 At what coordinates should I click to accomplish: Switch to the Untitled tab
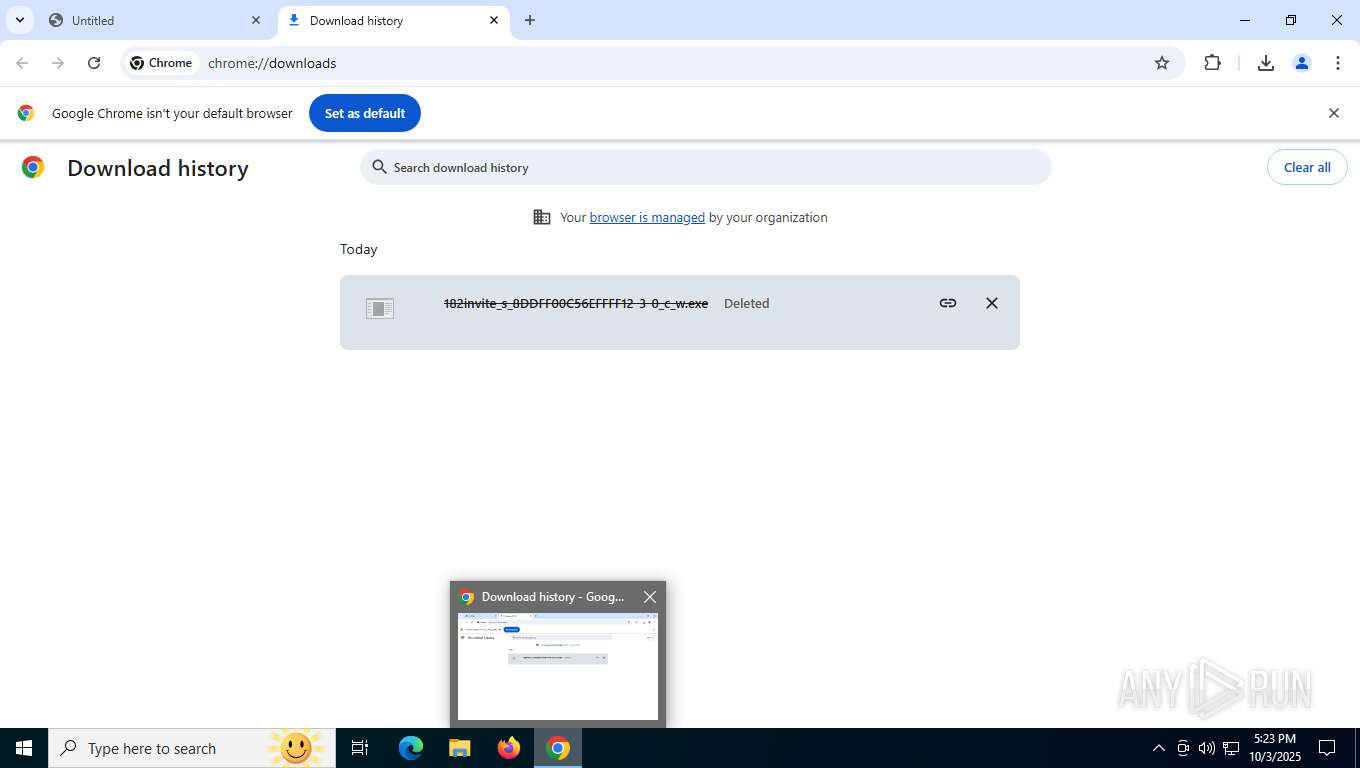(155, 20)
